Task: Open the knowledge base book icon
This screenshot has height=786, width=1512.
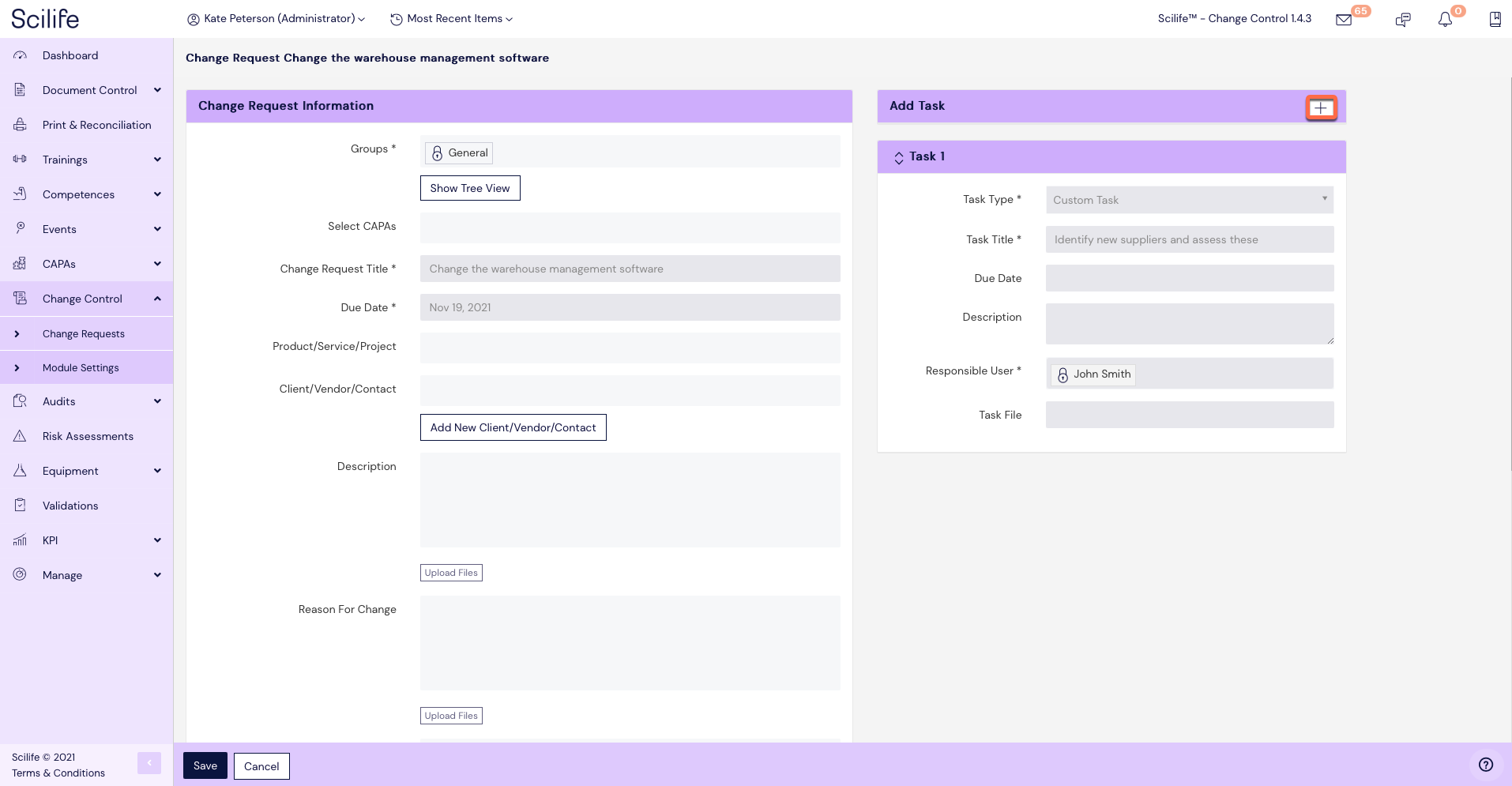Action: [1494, 19]
